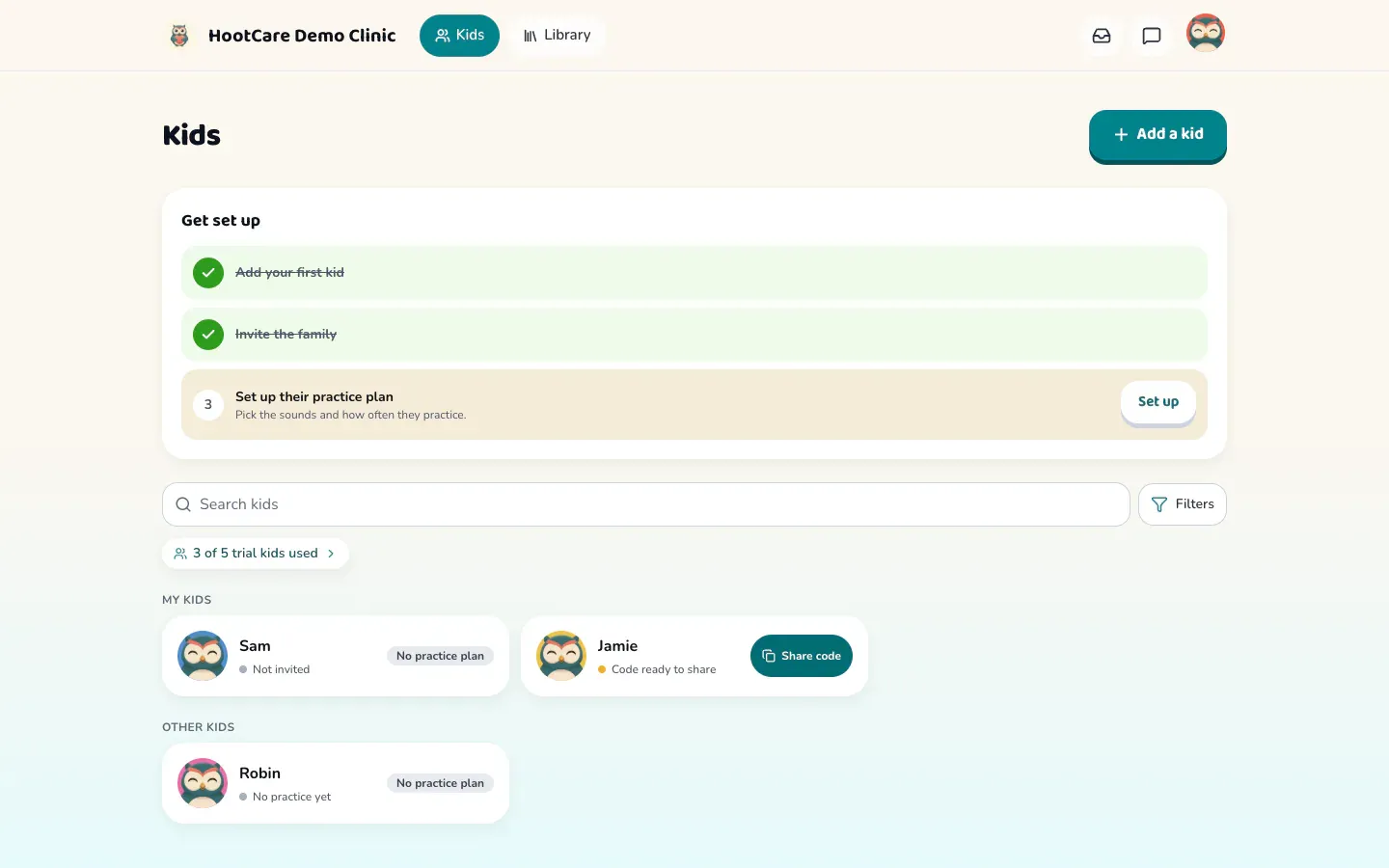Click Jamie's owl avatar
Image resolution: width=1389 pixels, height=868 pixels.
point(561,656)
